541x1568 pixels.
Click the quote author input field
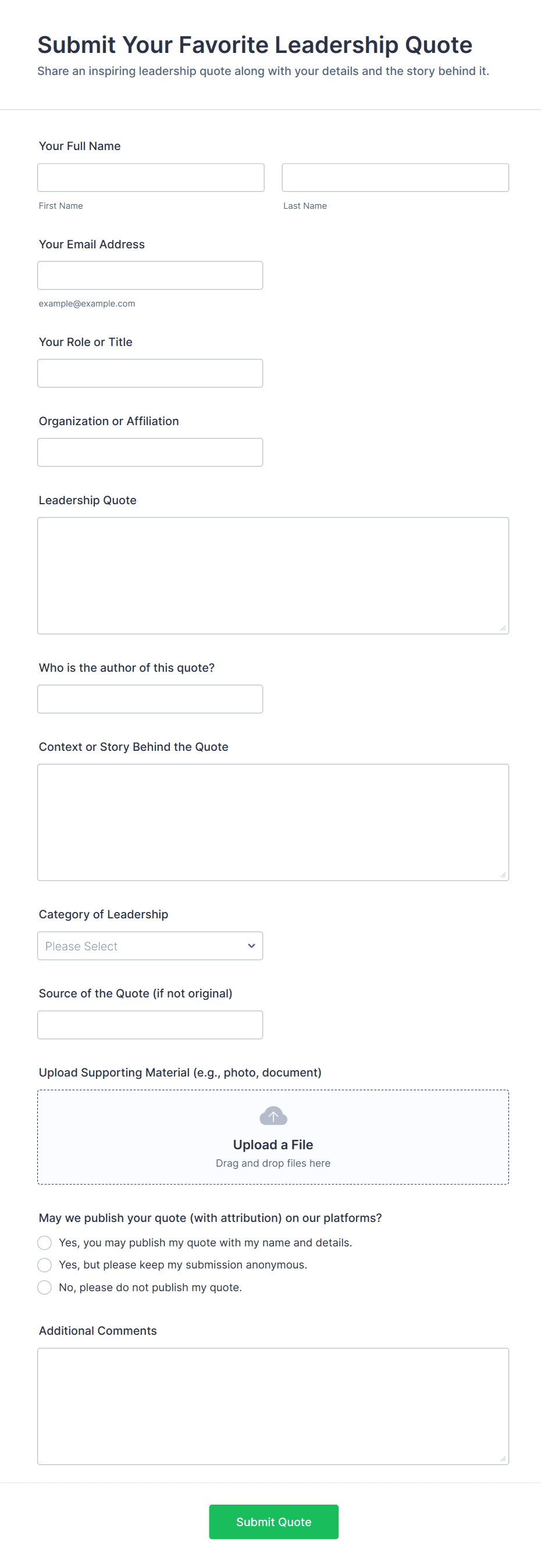150,699
